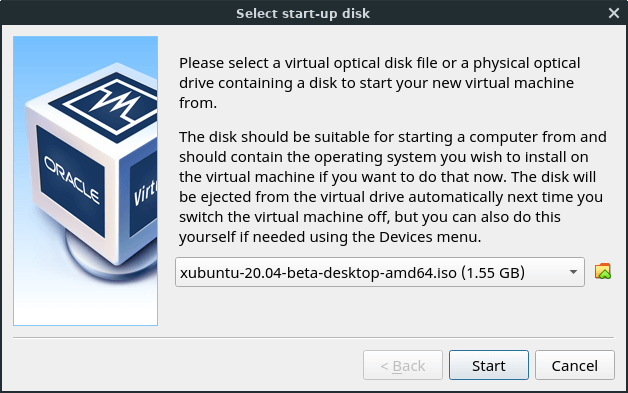Start the virtual machine with the Start button
The height and width of the screenshot is (393, 628).
point(489,365)
